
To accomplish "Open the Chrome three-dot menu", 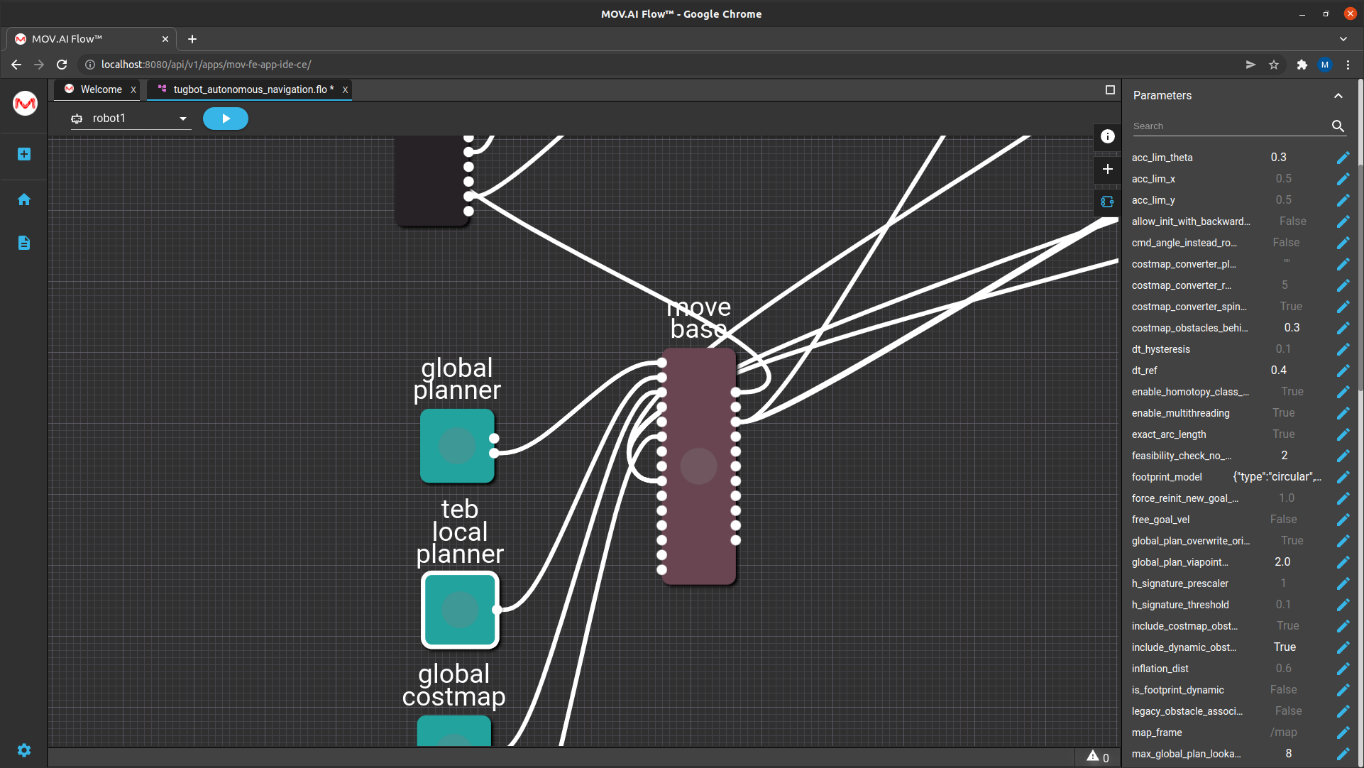I will tap(1349, 64).
